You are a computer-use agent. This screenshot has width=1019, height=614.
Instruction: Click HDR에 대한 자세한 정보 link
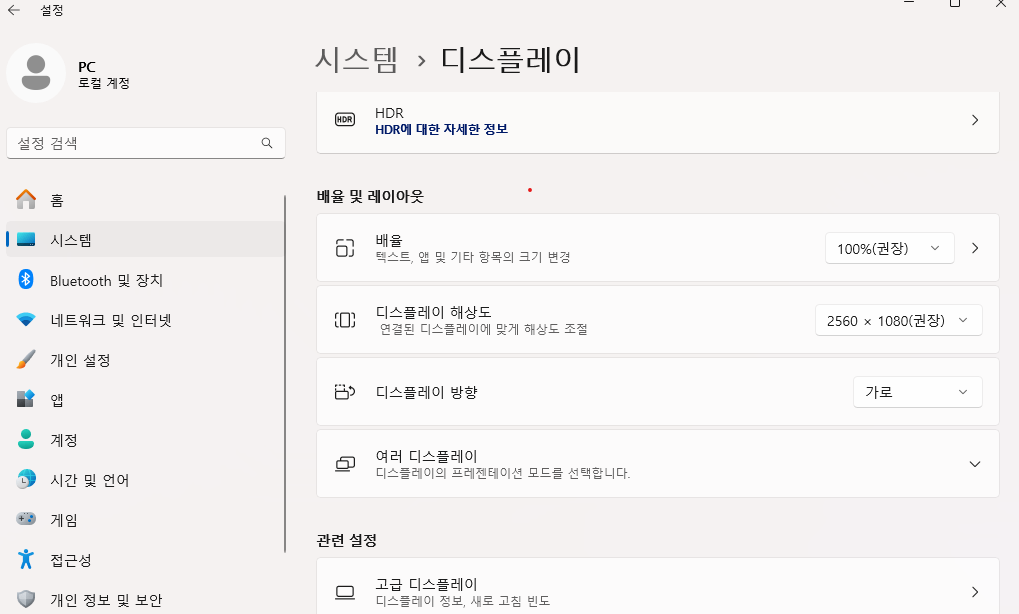441,129
